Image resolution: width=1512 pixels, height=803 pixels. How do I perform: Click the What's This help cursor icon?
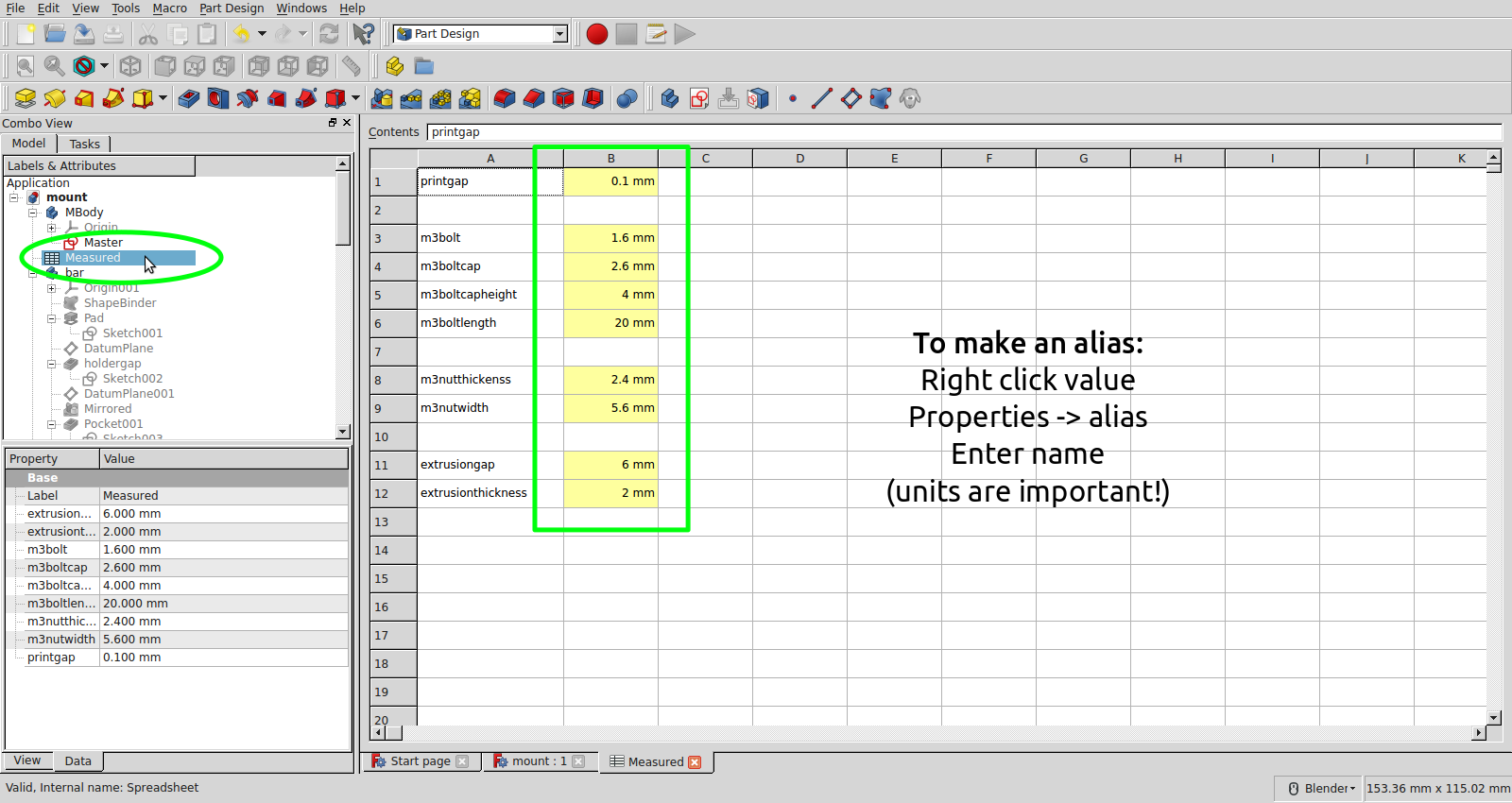tap(363, 34)
